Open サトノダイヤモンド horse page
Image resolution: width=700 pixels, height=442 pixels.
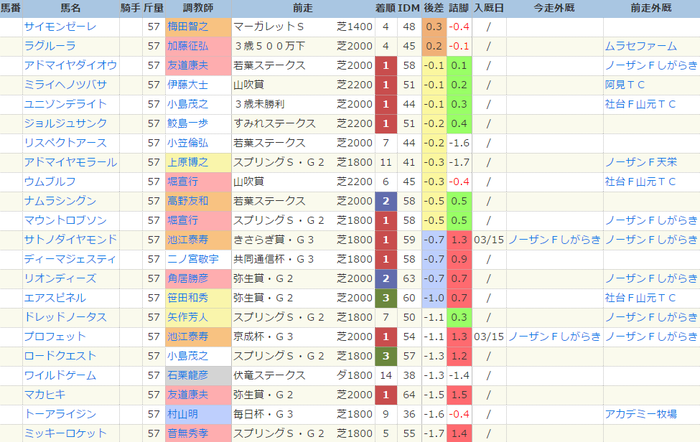71,240
